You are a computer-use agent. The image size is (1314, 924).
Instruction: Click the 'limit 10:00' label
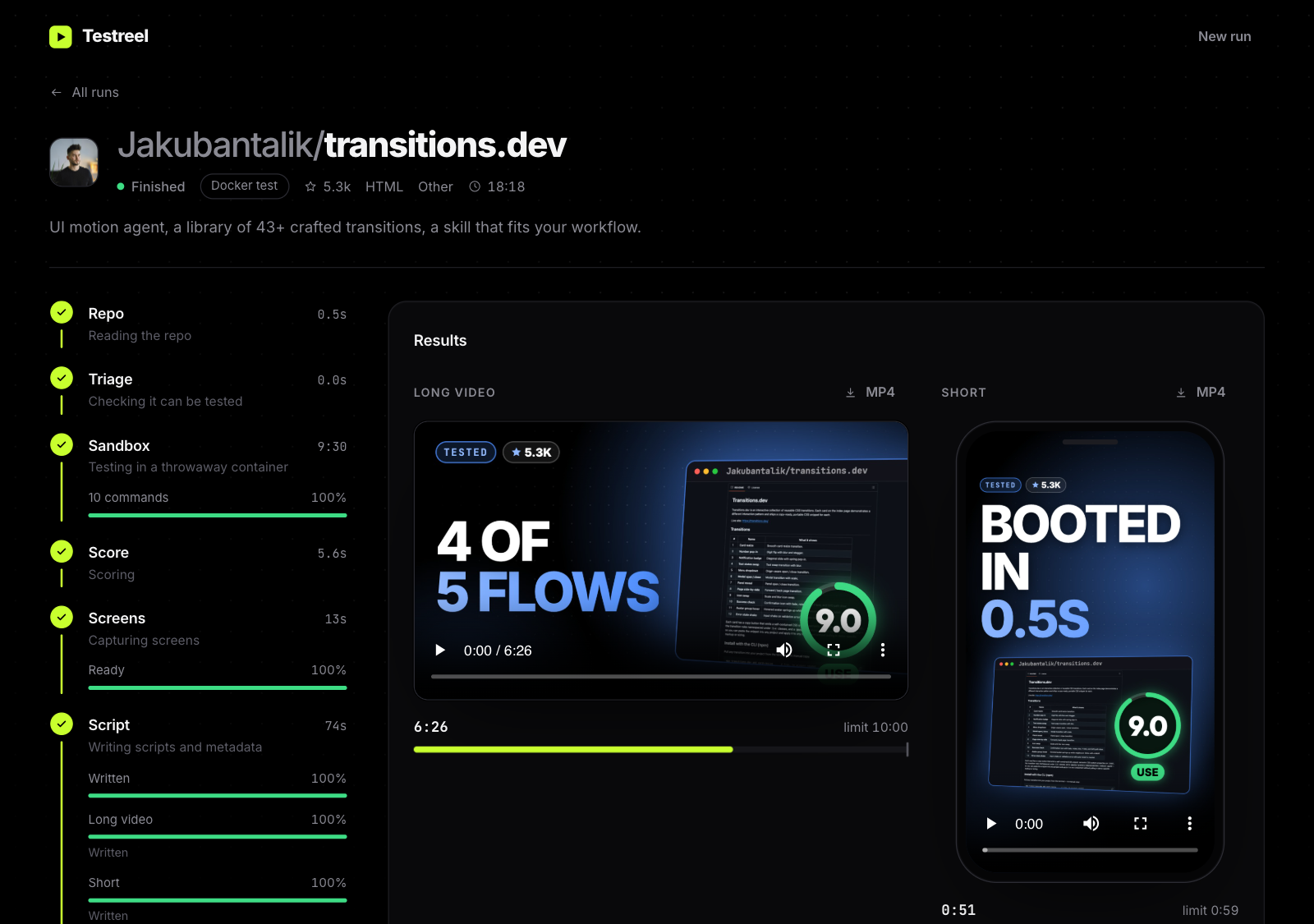(x=875, y=728)
